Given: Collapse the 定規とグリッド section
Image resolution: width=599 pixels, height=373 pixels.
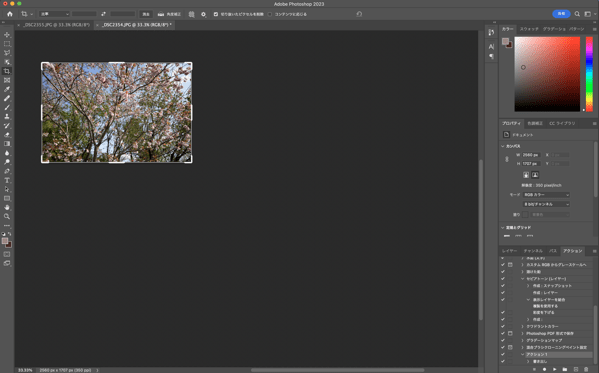Looking at the screenshot, I should click(x=503, y=227).
